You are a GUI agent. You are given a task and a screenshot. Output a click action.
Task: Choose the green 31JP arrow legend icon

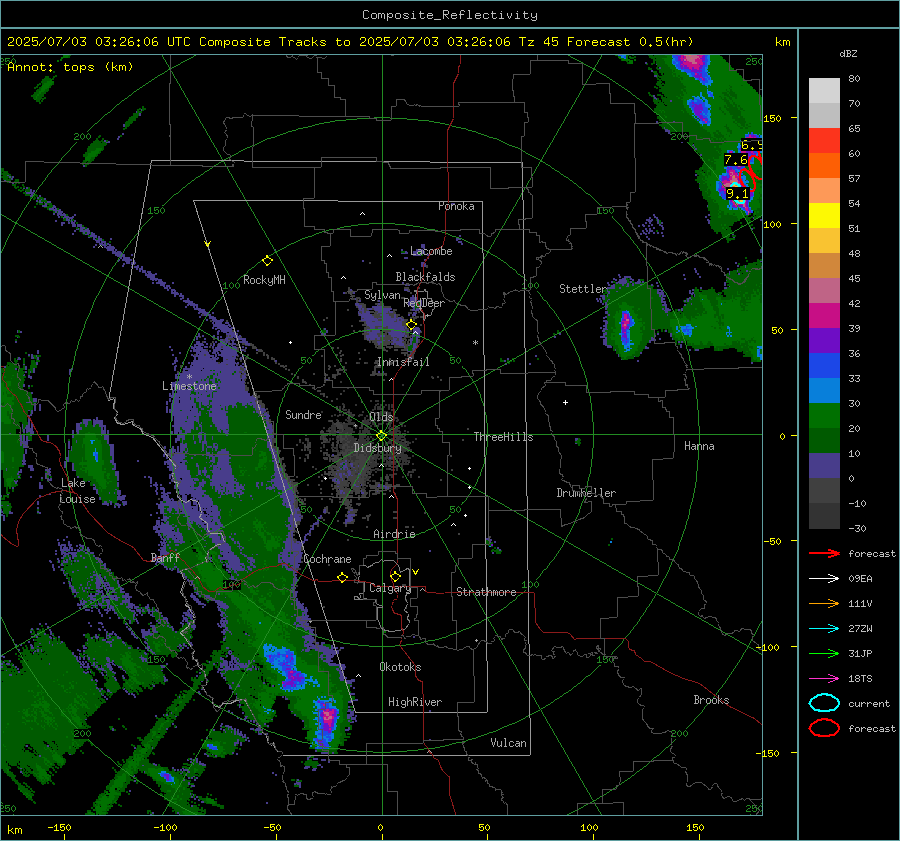coord(824,653)
